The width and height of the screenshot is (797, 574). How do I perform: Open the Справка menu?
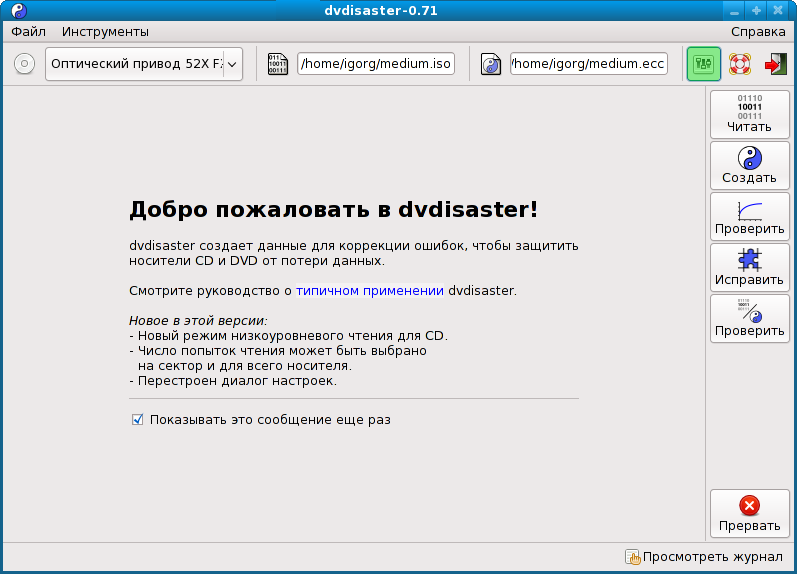point(758,32)
